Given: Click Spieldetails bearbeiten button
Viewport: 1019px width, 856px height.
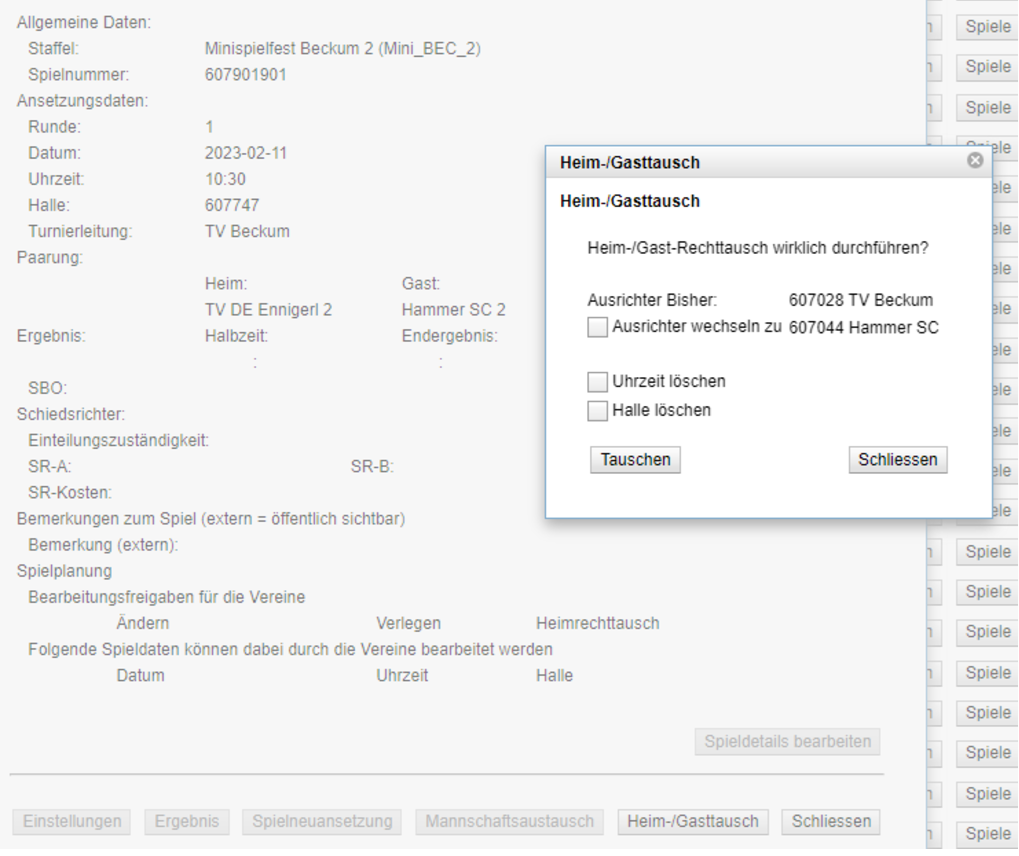Looking at the screenshot, I should 787,742.
